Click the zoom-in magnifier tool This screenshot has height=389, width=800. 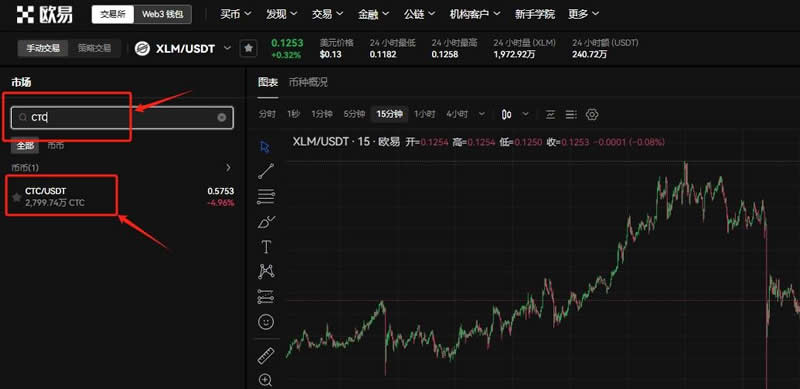[266, 379]
